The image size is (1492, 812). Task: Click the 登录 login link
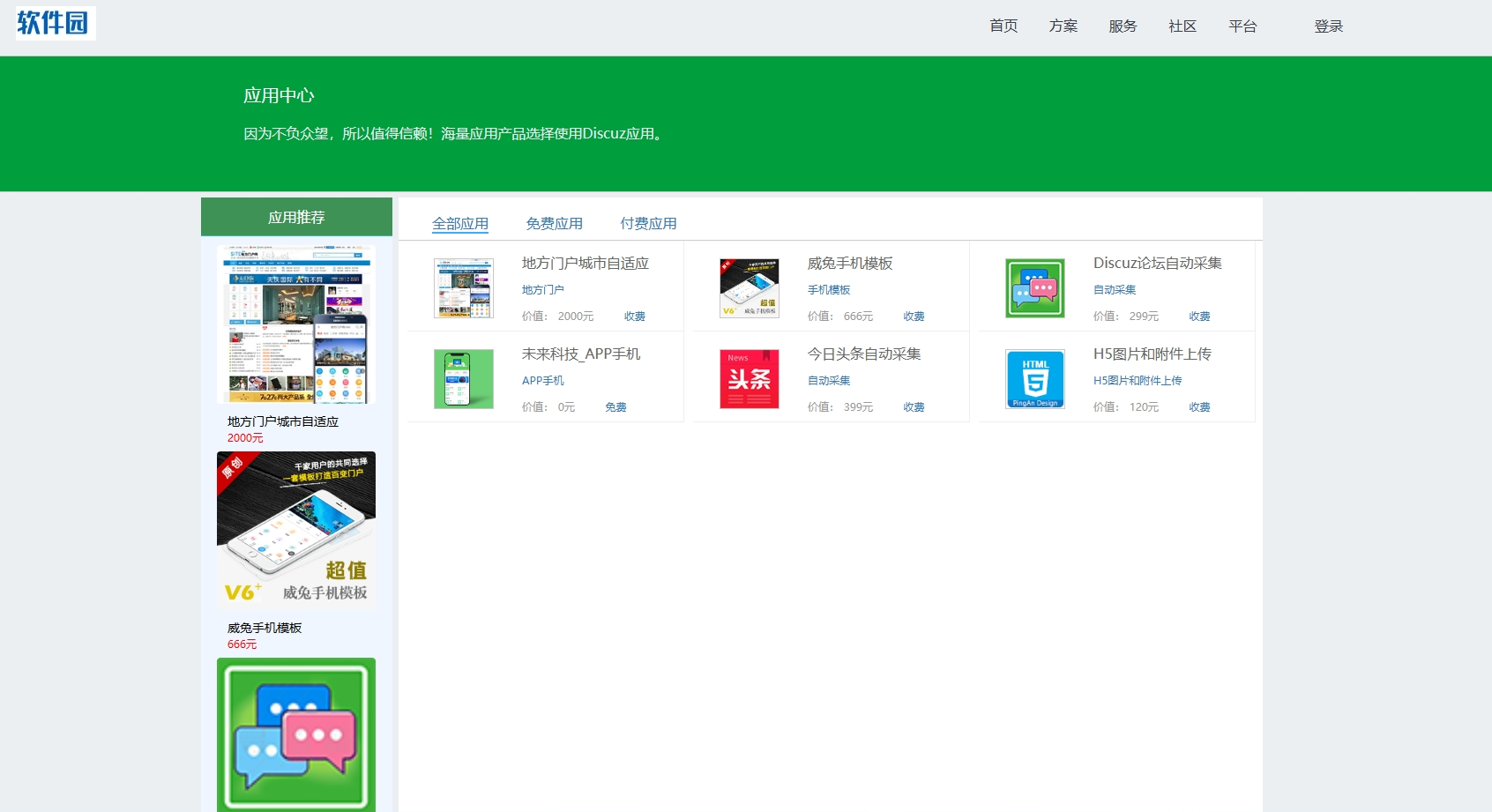(1328, 26)
